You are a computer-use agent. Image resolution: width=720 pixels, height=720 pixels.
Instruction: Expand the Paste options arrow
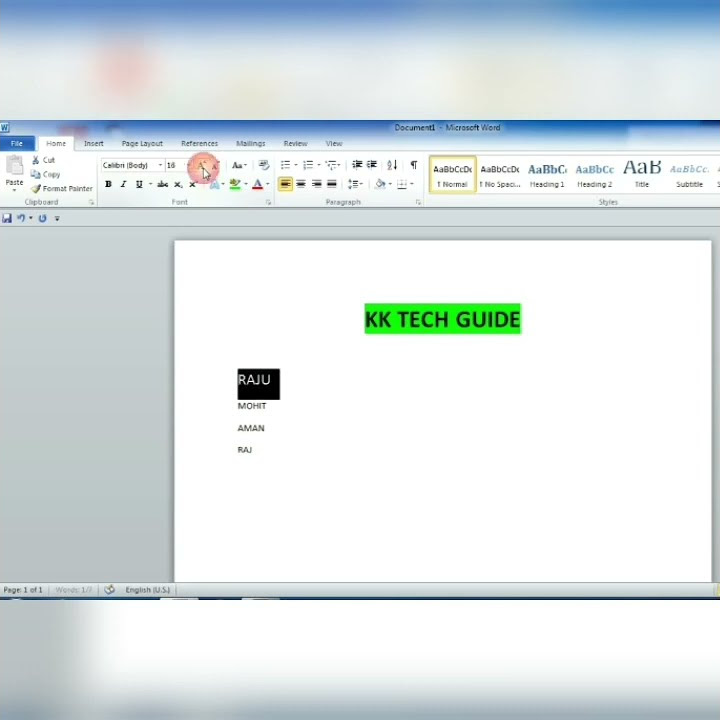point(14,190)
